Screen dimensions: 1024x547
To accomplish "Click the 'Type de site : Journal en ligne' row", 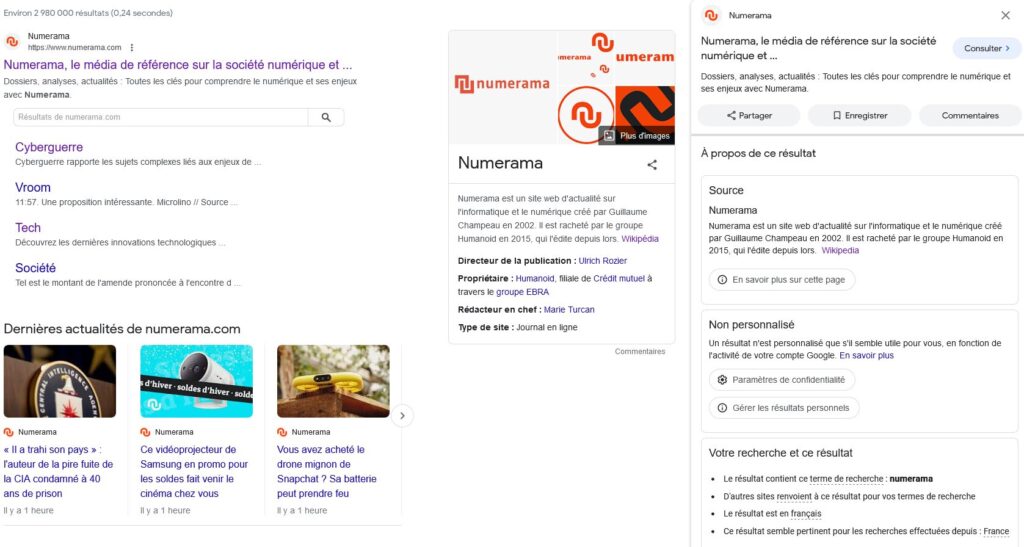I will (x=517, y=327).
